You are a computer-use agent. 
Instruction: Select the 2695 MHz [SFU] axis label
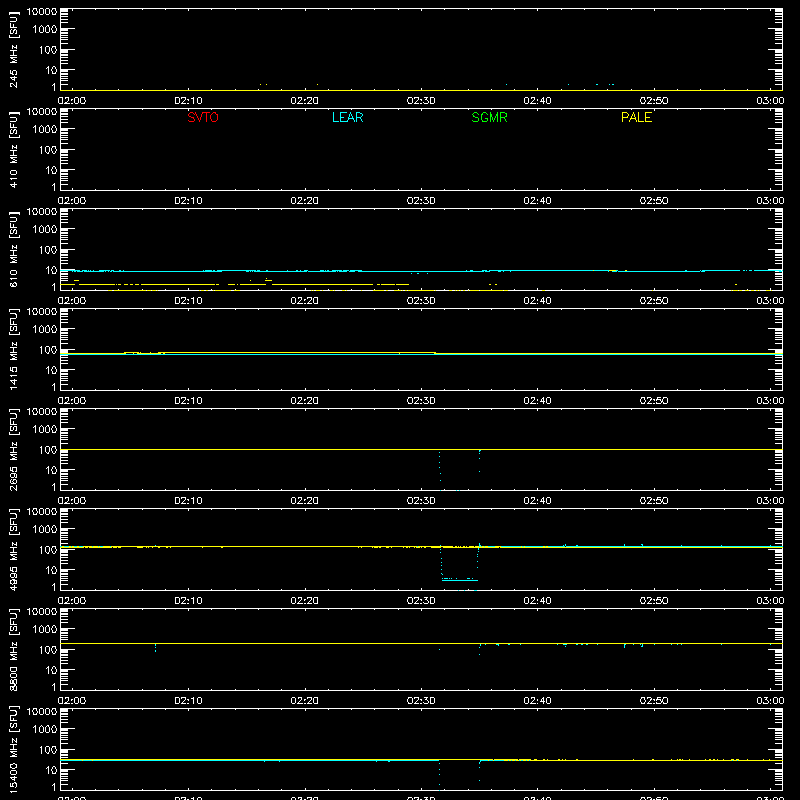pos(13,449)
